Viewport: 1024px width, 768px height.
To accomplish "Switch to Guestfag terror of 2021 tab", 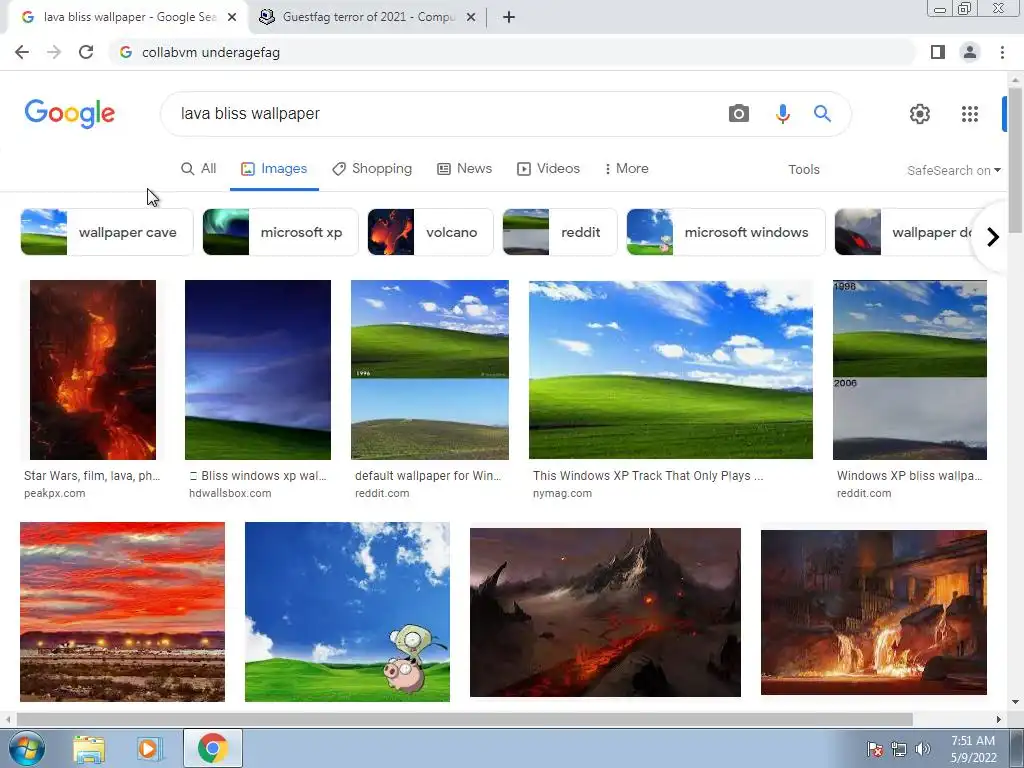I will [369, 17].
